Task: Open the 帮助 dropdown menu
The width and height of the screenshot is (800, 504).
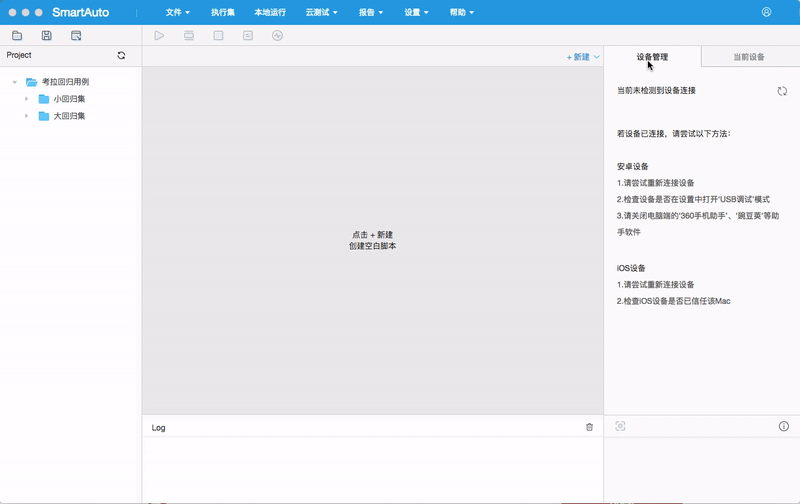Action: pyautogui.click(x=462, y=12)
